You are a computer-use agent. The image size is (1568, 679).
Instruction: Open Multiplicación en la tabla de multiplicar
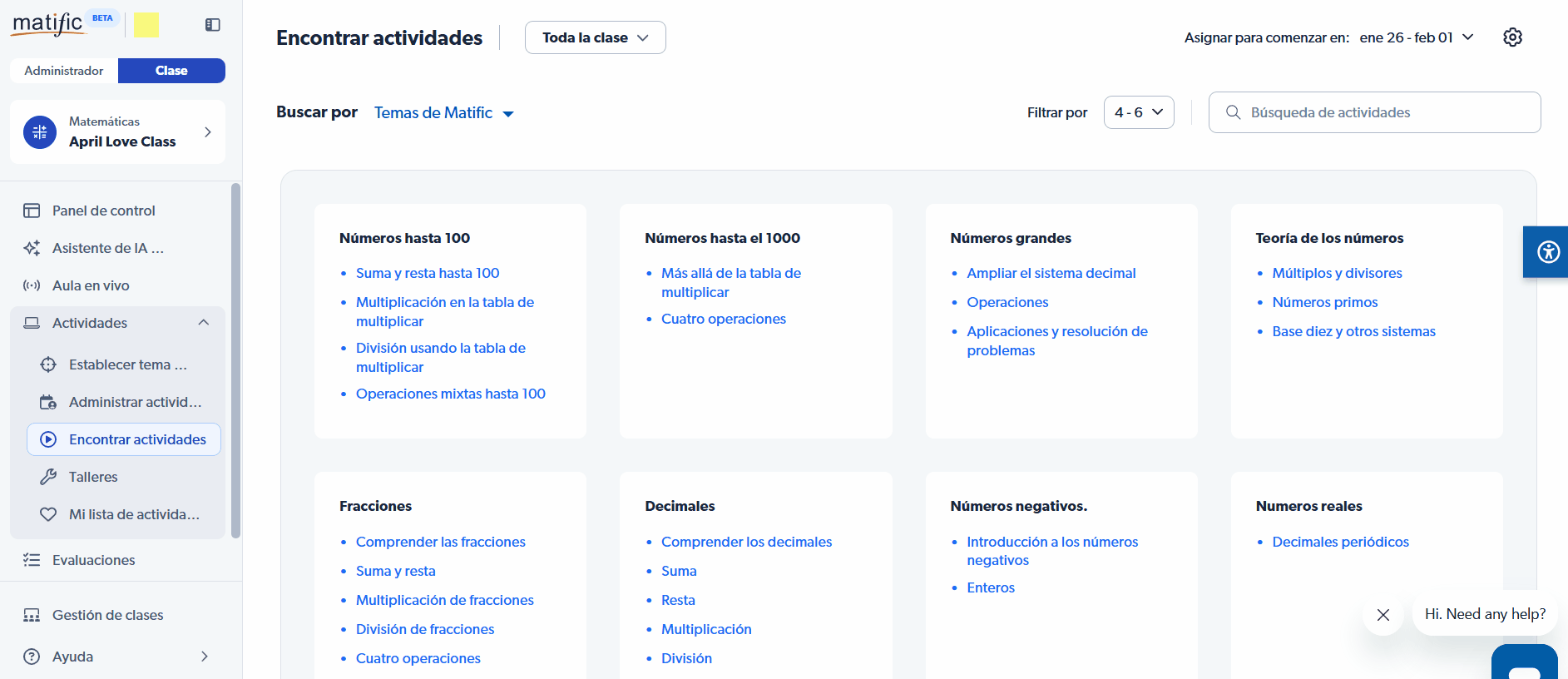point(445,312)
